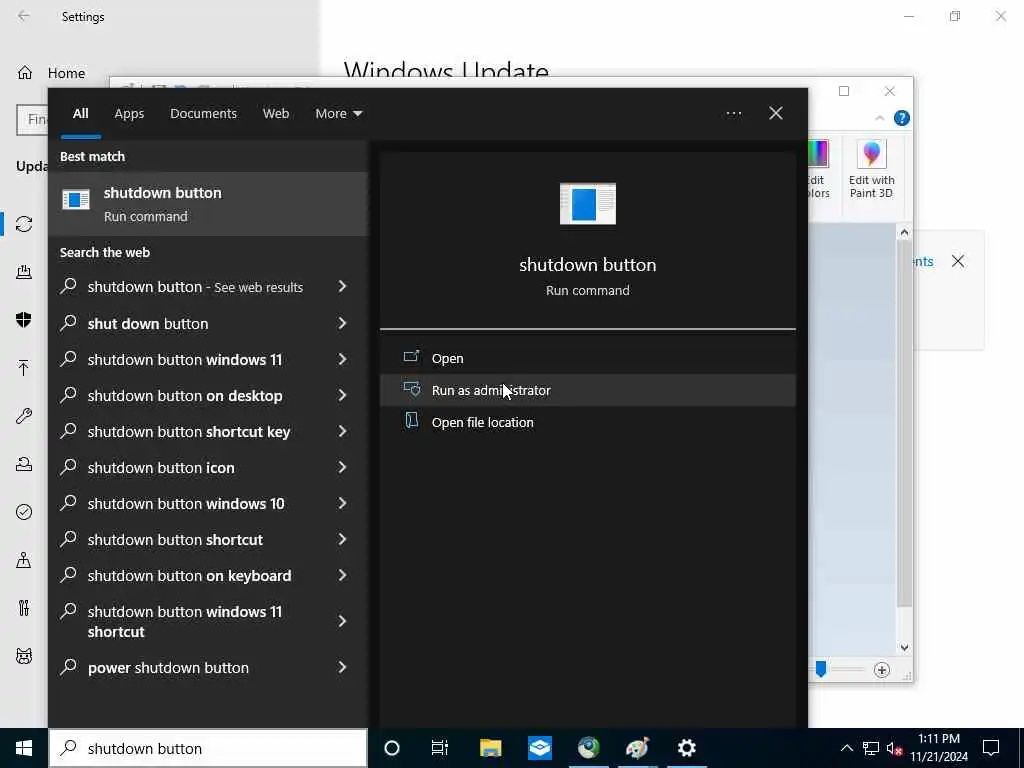Expand the More filter dropdown

(x=338, y=114)
